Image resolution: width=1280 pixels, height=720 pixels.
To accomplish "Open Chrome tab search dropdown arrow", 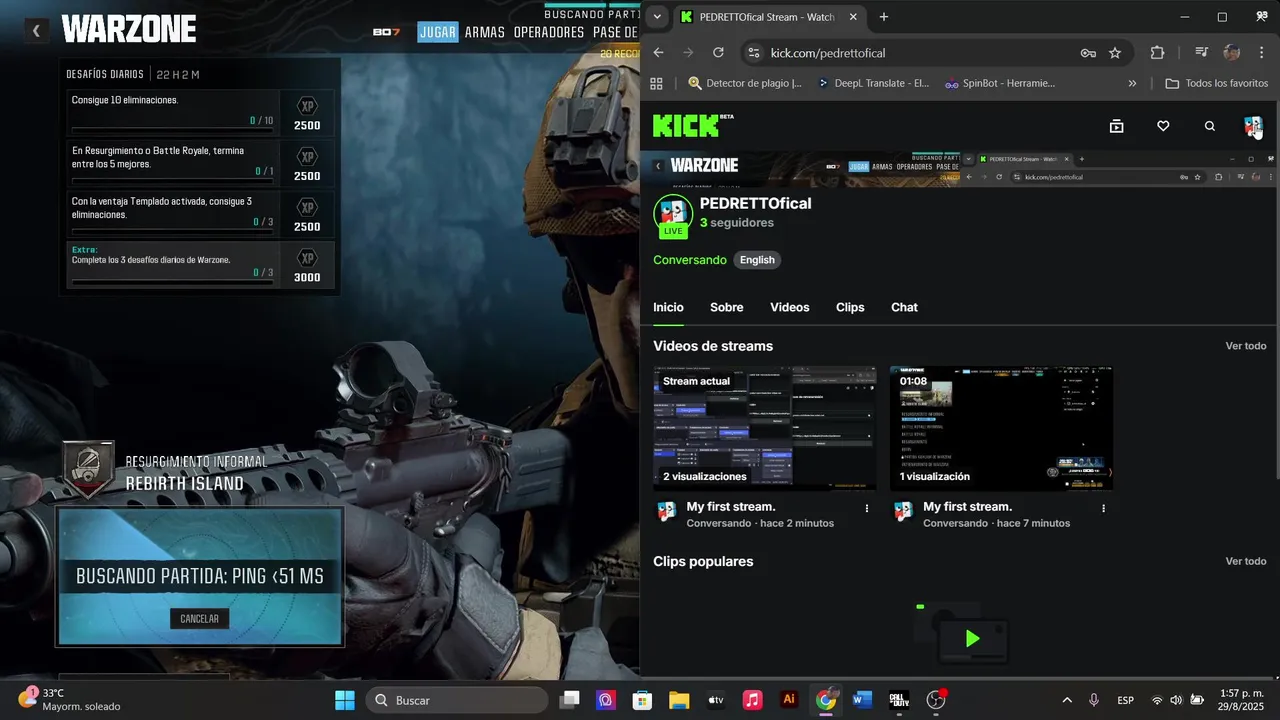I will [x=656, y=17].
